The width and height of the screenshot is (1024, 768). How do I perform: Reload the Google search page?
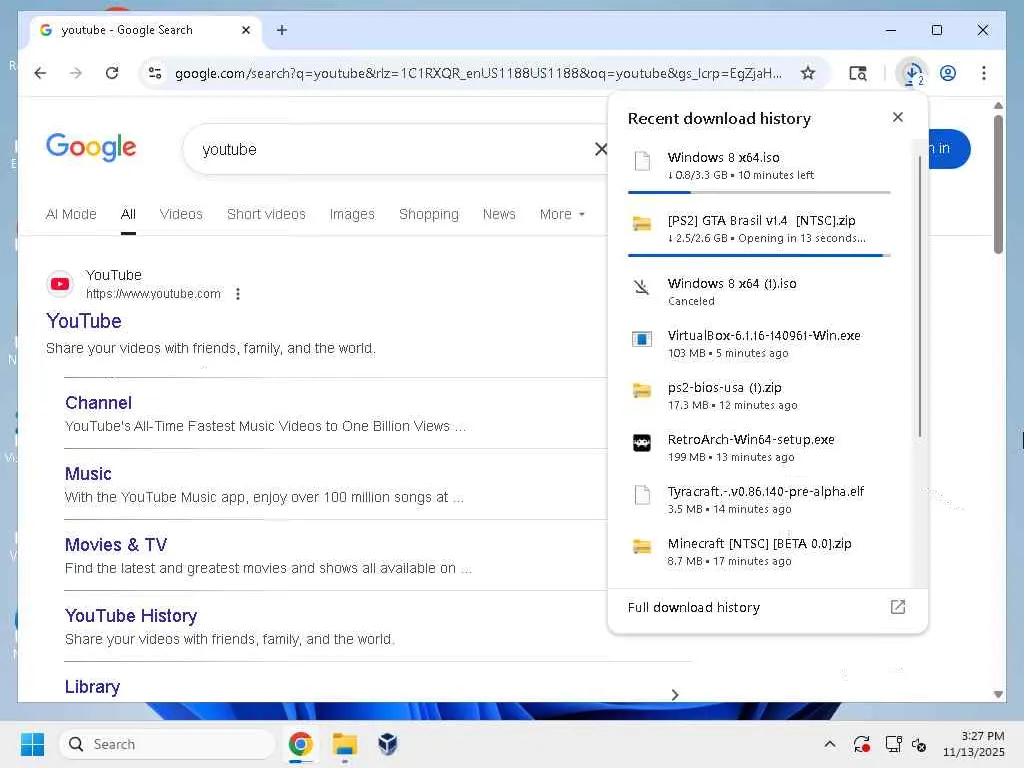tap(112, 73)
